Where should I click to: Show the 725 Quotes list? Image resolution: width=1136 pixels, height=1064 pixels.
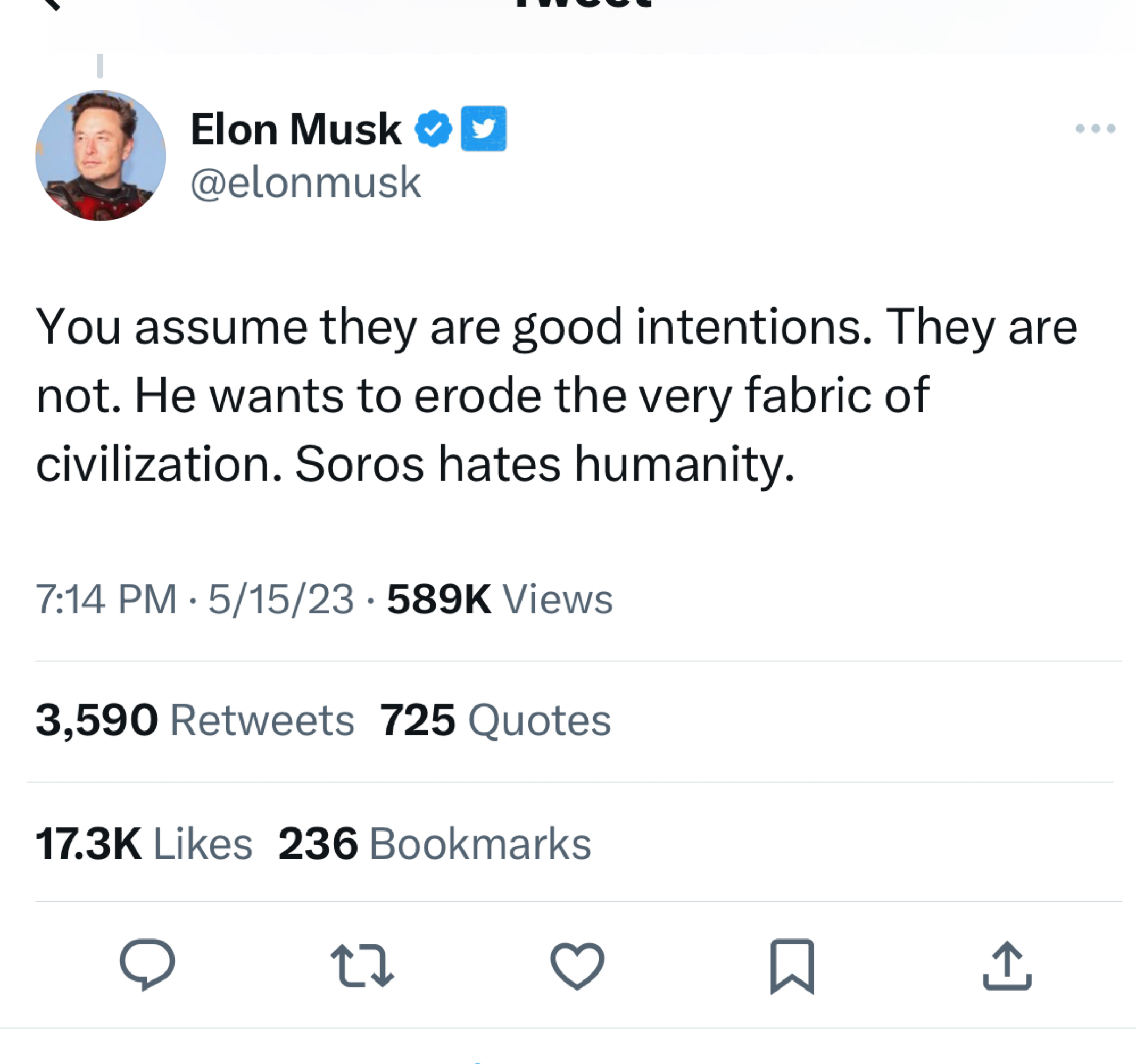[495, 720]
